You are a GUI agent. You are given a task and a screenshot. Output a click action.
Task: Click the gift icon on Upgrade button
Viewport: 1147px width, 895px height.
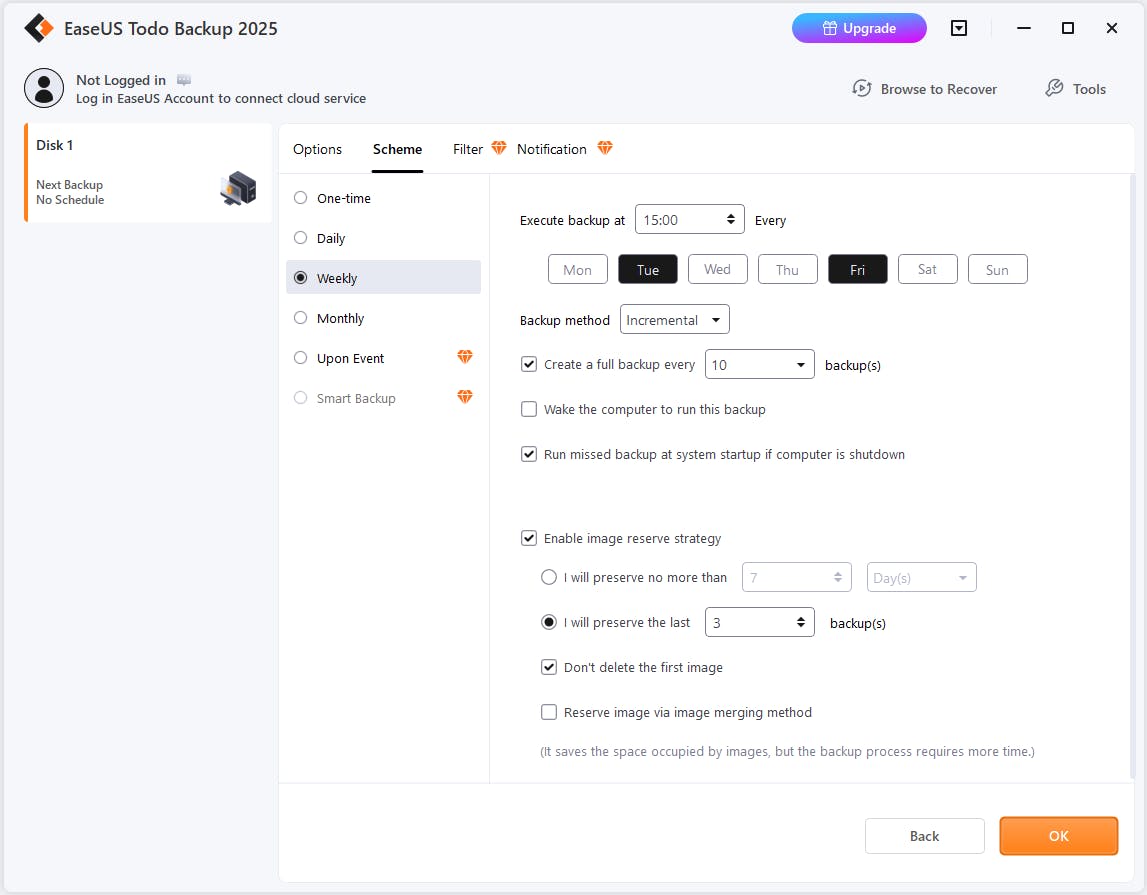click(x=830, y=29)
